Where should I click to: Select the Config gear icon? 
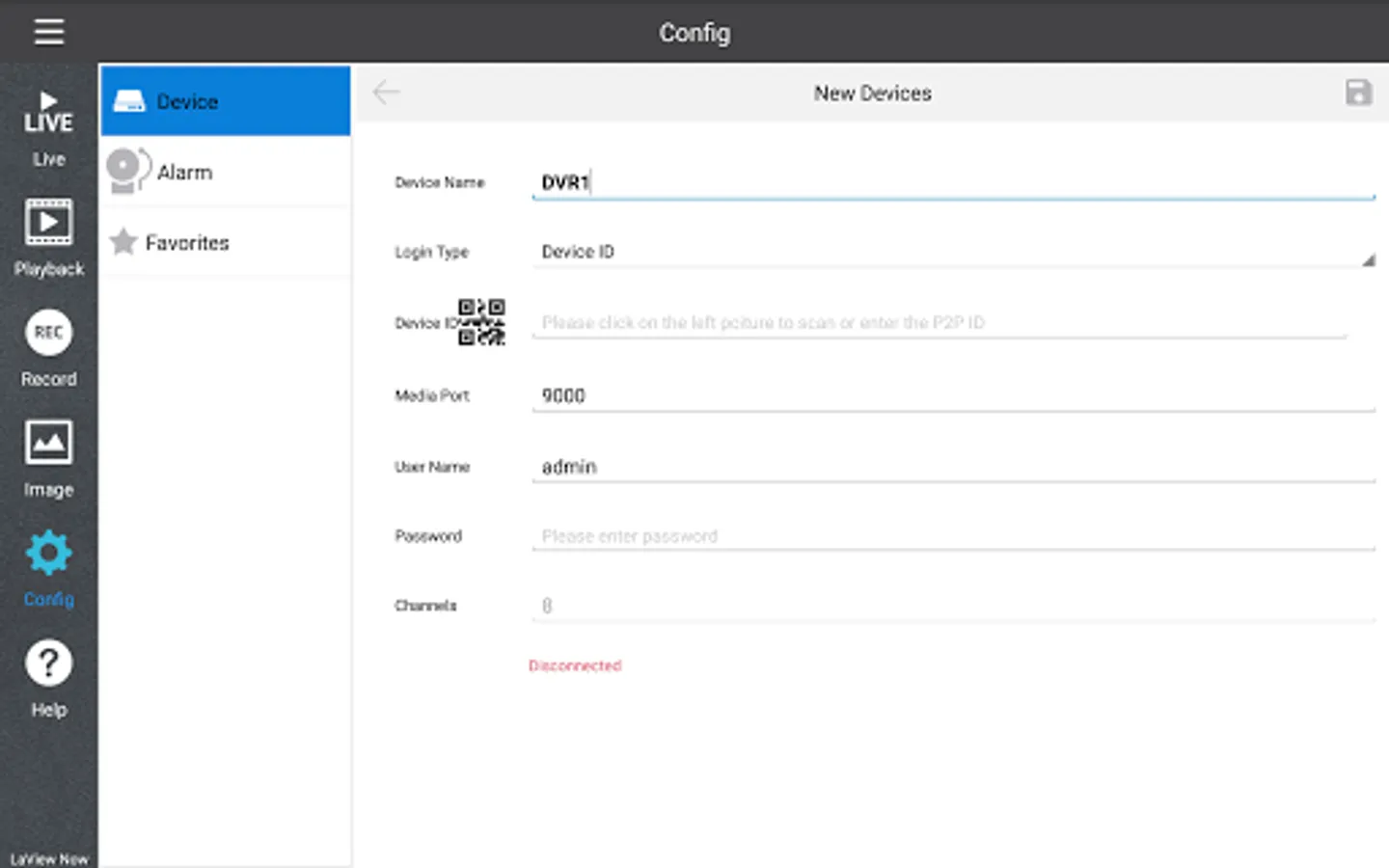[x=48, y=553]
